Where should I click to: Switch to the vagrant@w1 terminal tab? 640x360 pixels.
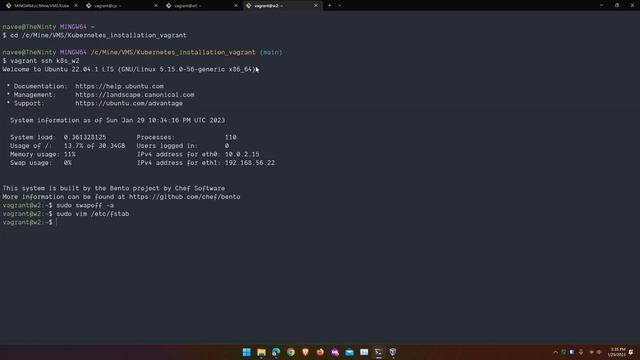pos(201,6)
